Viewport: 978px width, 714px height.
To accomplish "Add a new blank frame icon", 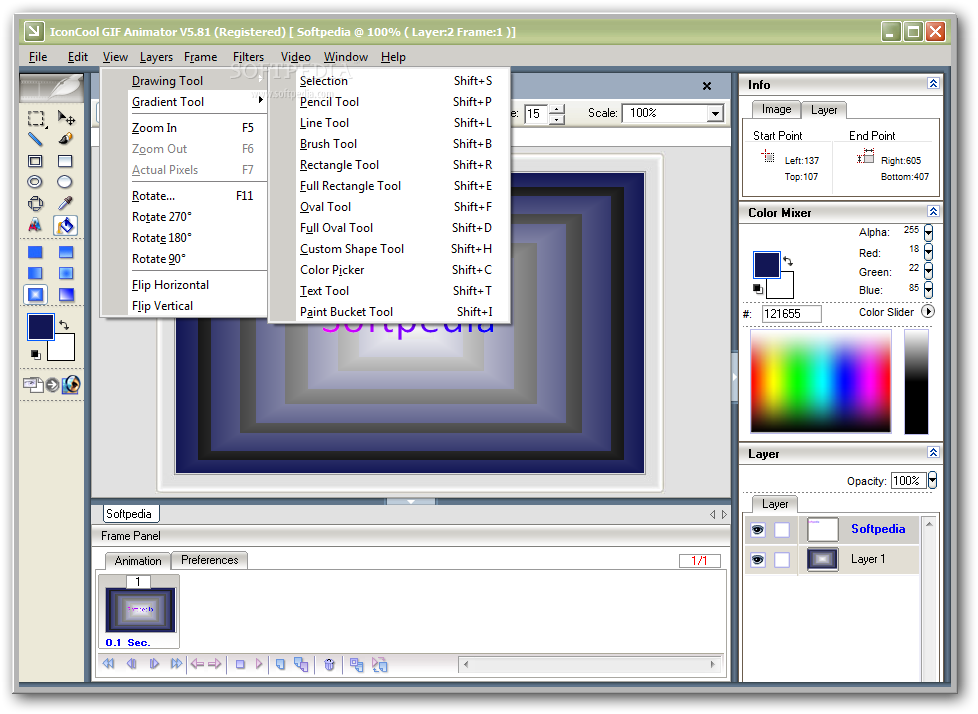I will (x=281, y=664).
